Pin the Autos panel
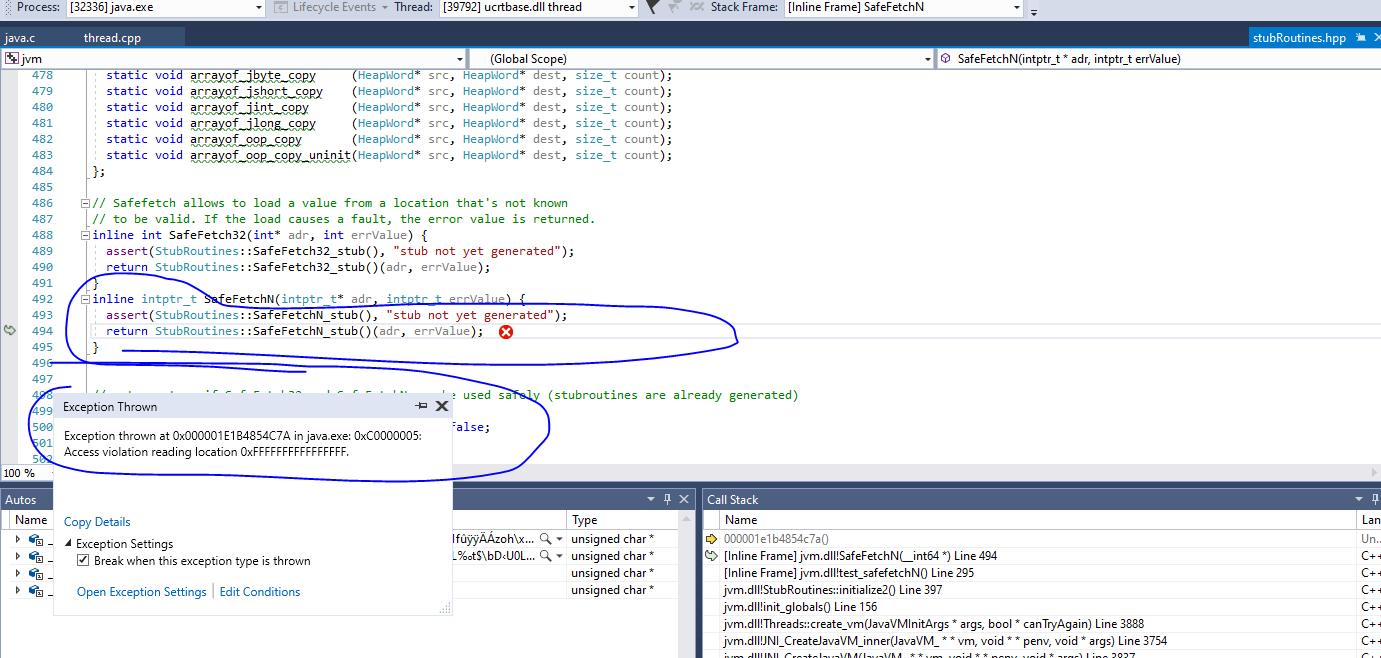This screenshot has height=658, width=1381. [667, 499]
